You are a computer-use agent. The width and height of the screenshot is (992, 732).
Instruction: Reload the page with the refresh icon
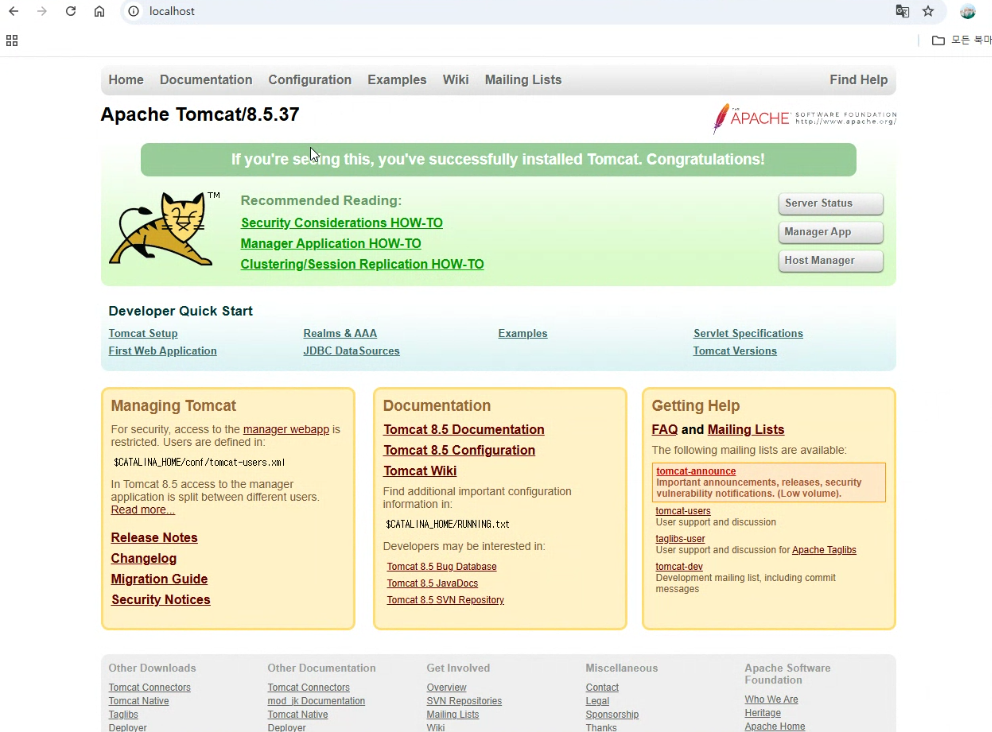pyautogui.click(x=71, y=11)
